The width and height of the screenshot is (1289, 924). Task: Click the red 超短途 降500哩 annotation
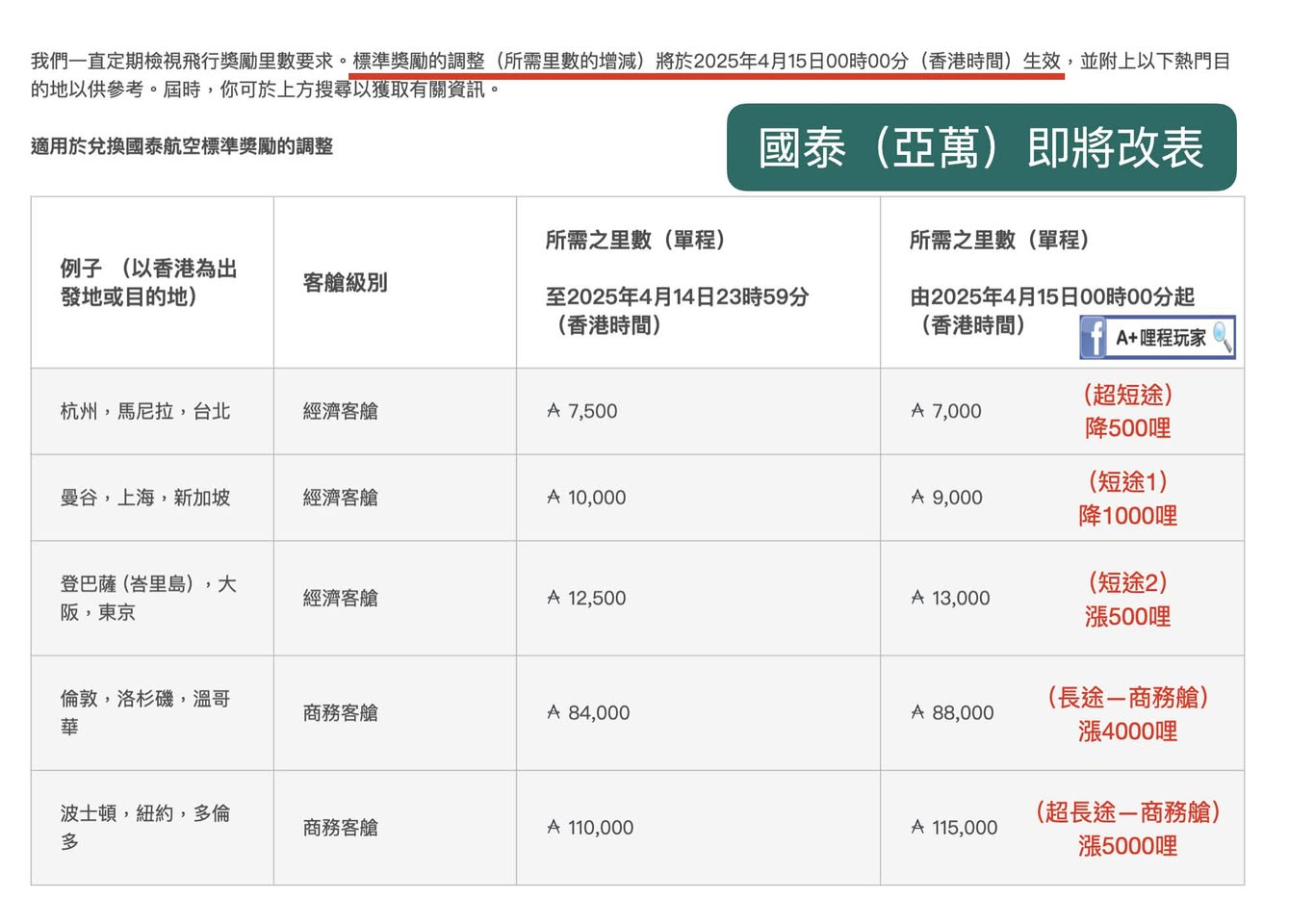[x=1127, y=411]
